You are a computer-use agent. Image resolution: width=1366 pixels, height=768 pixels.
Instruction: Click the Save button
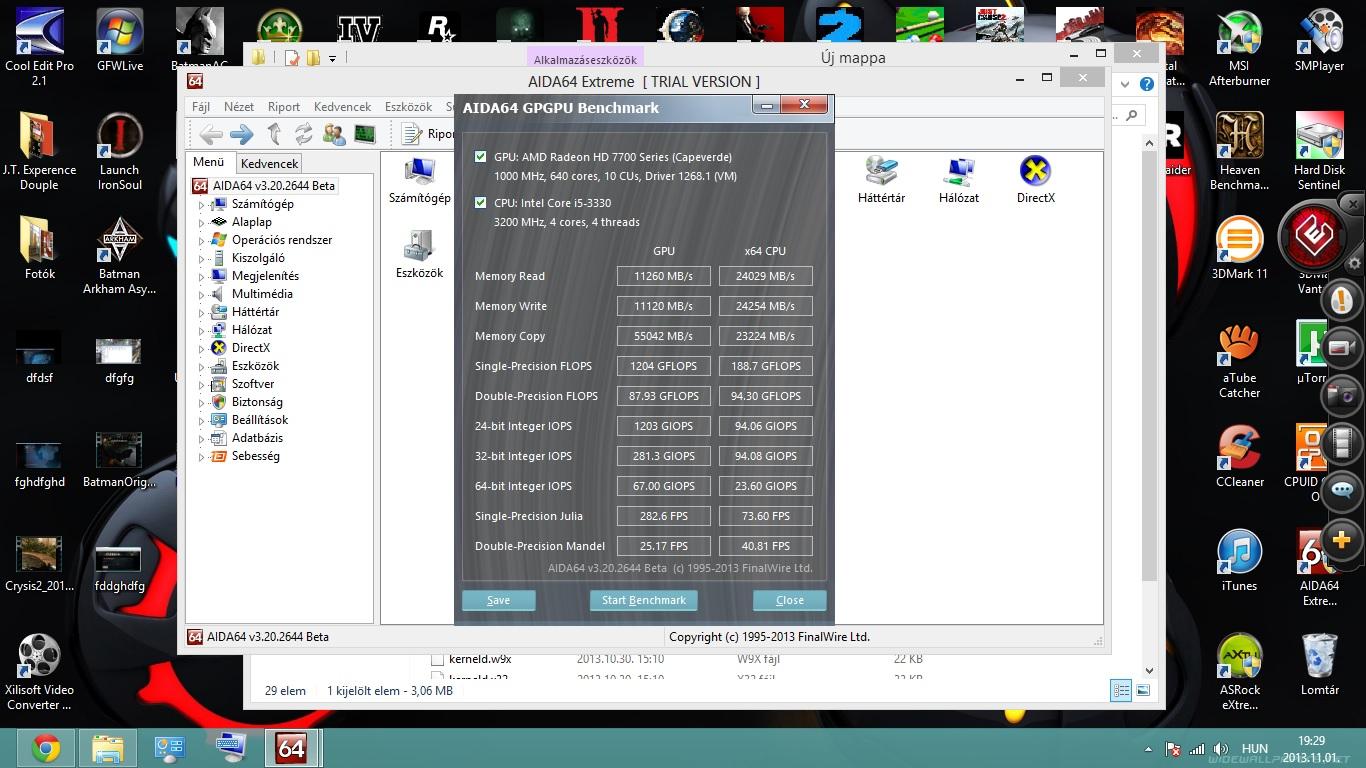coord(498,600)
